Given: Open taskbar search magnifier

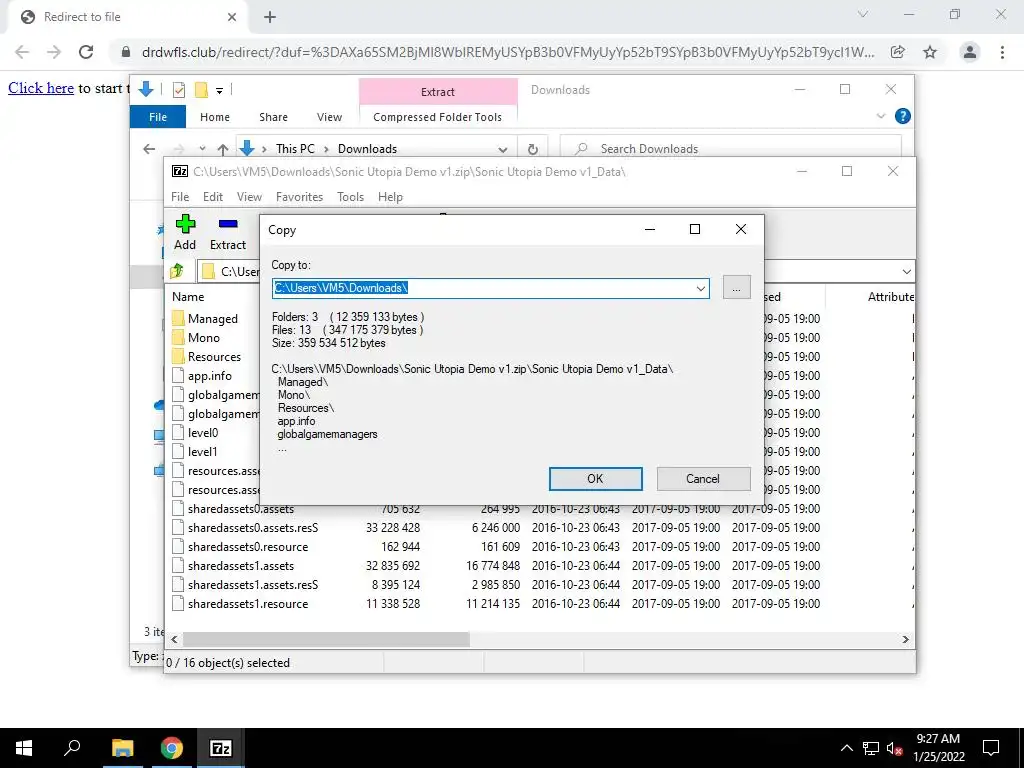Looking at the screenshot, I should [x=72, y=748].
